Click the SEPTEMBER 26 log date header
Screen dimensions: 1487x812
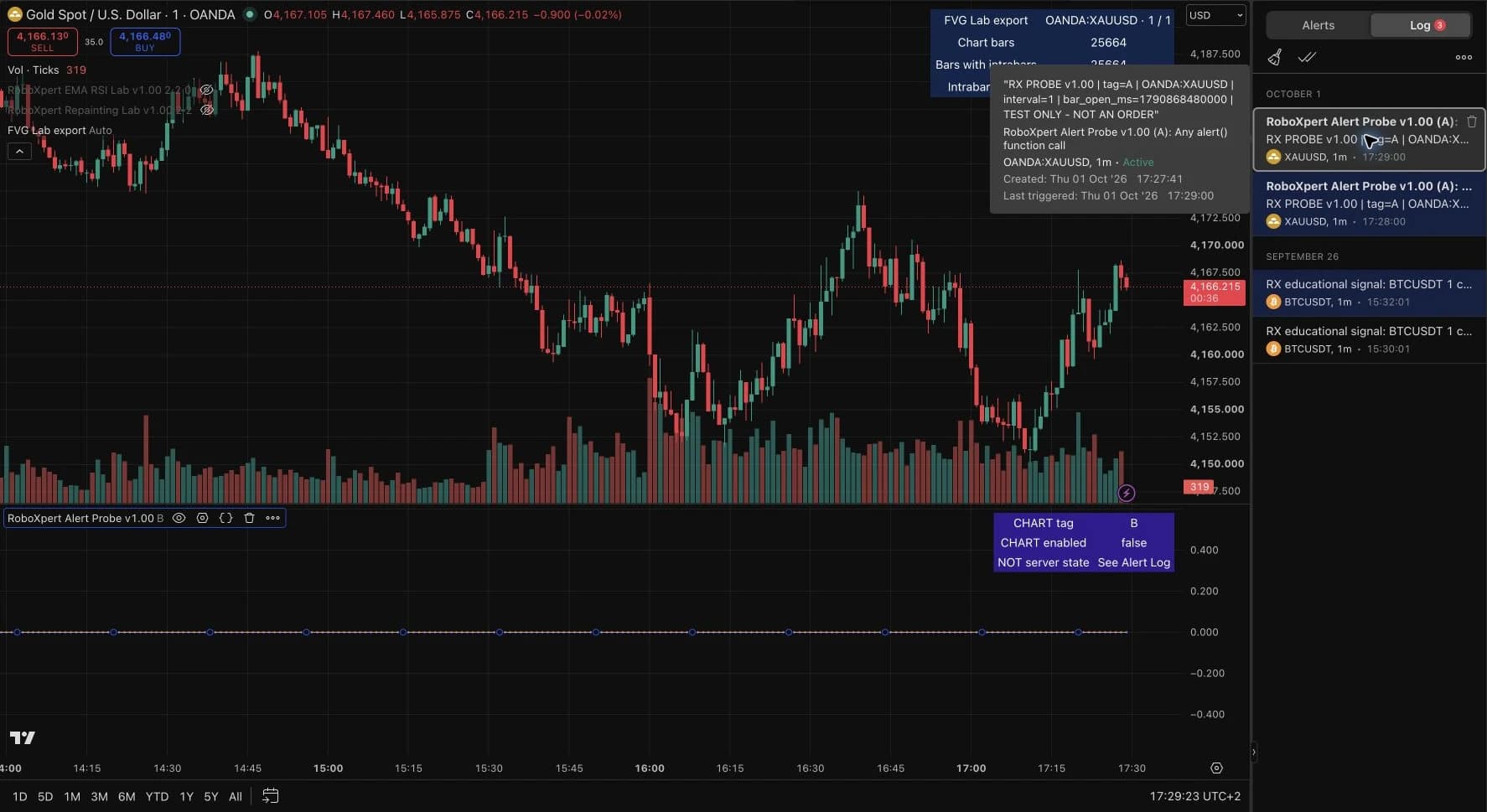1302,256
